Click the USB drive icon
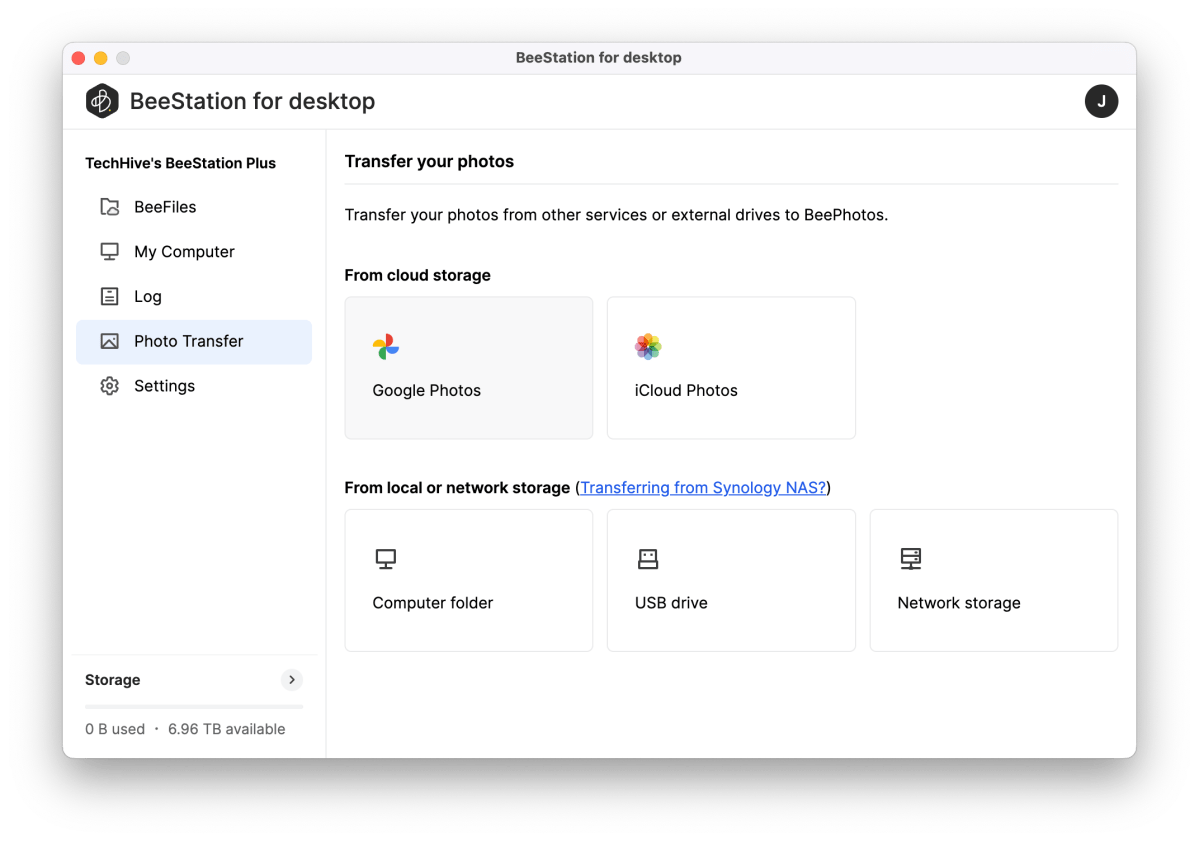 (x=648, y=559)
